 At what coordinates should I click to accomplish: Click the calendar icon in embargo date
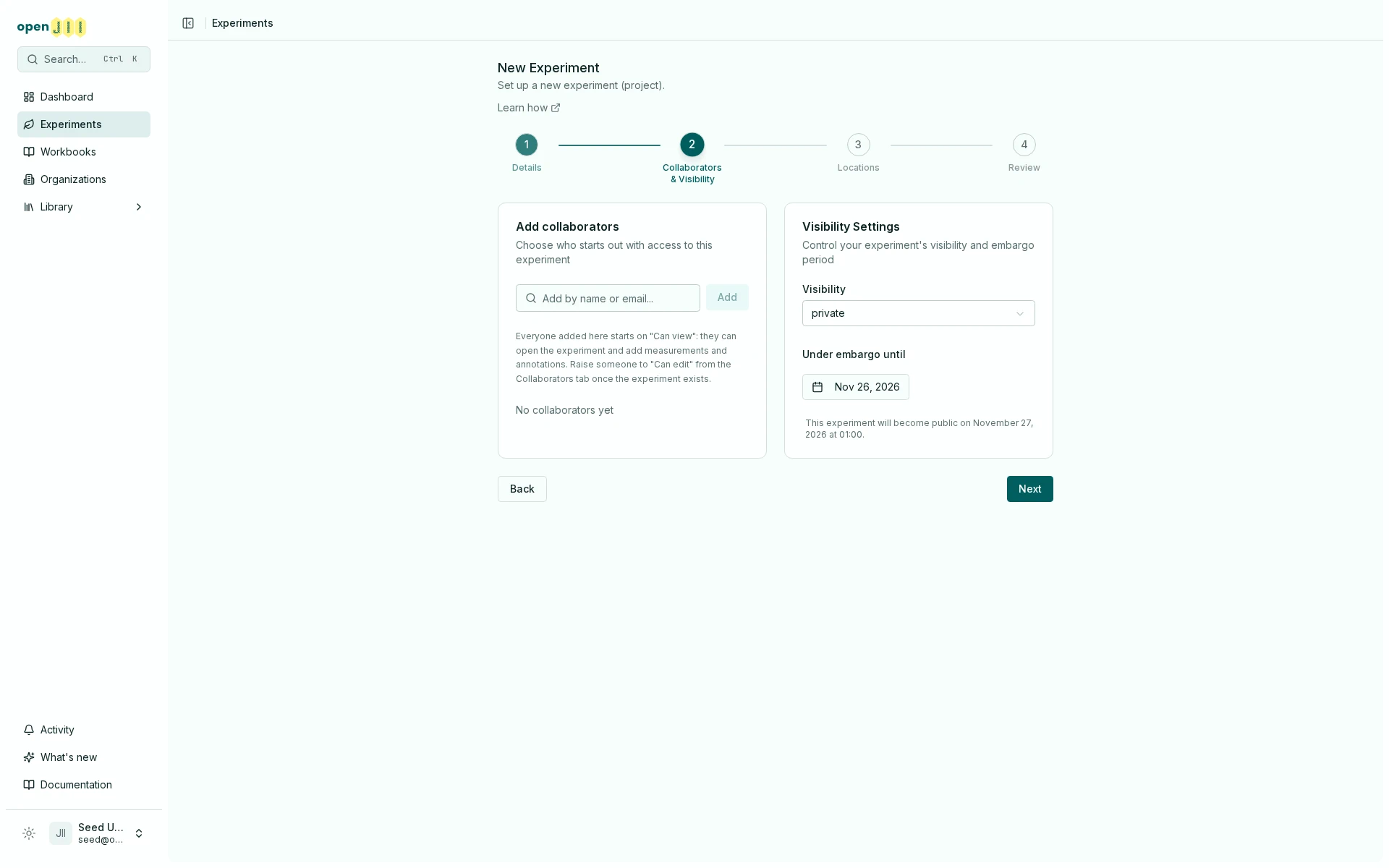pyautogui.click(x=817, y=387)
